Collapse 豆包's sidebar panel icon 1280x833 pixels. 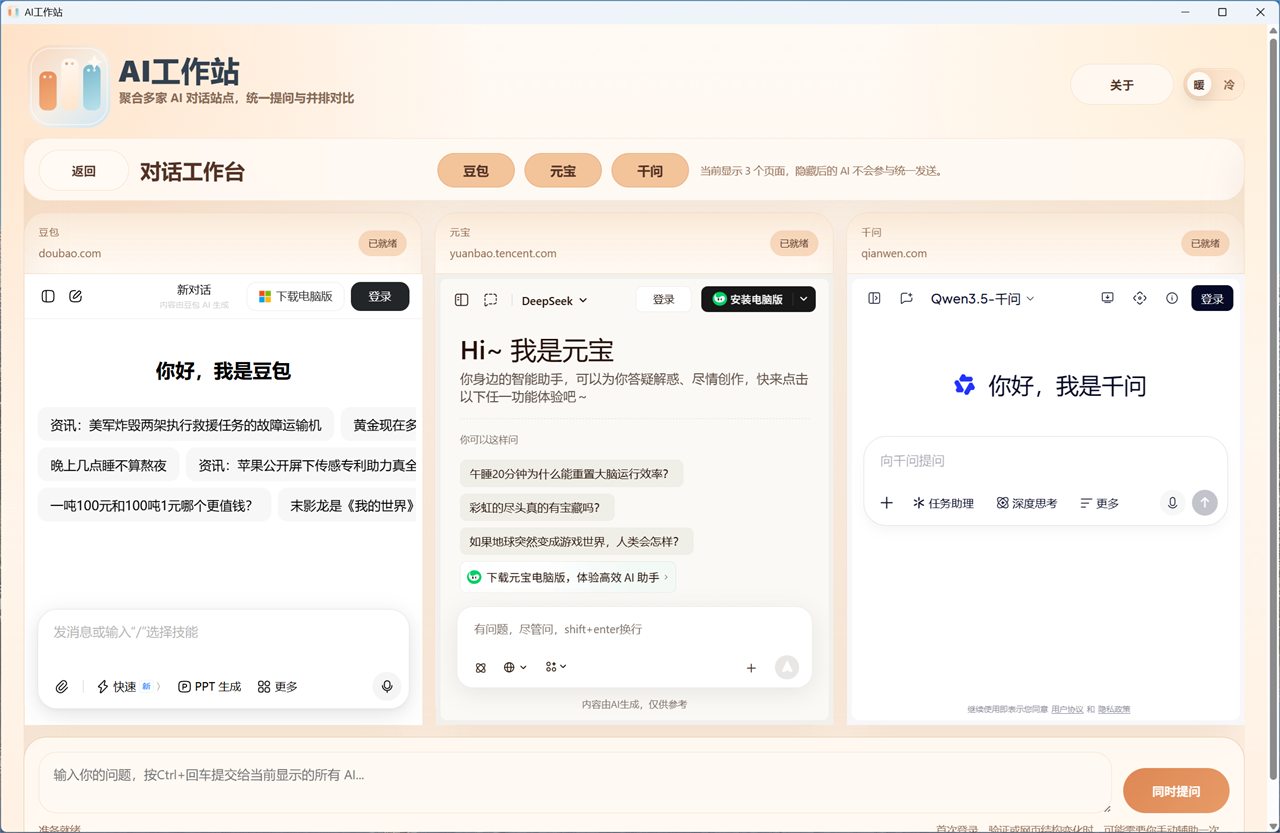tap(48, 296)
